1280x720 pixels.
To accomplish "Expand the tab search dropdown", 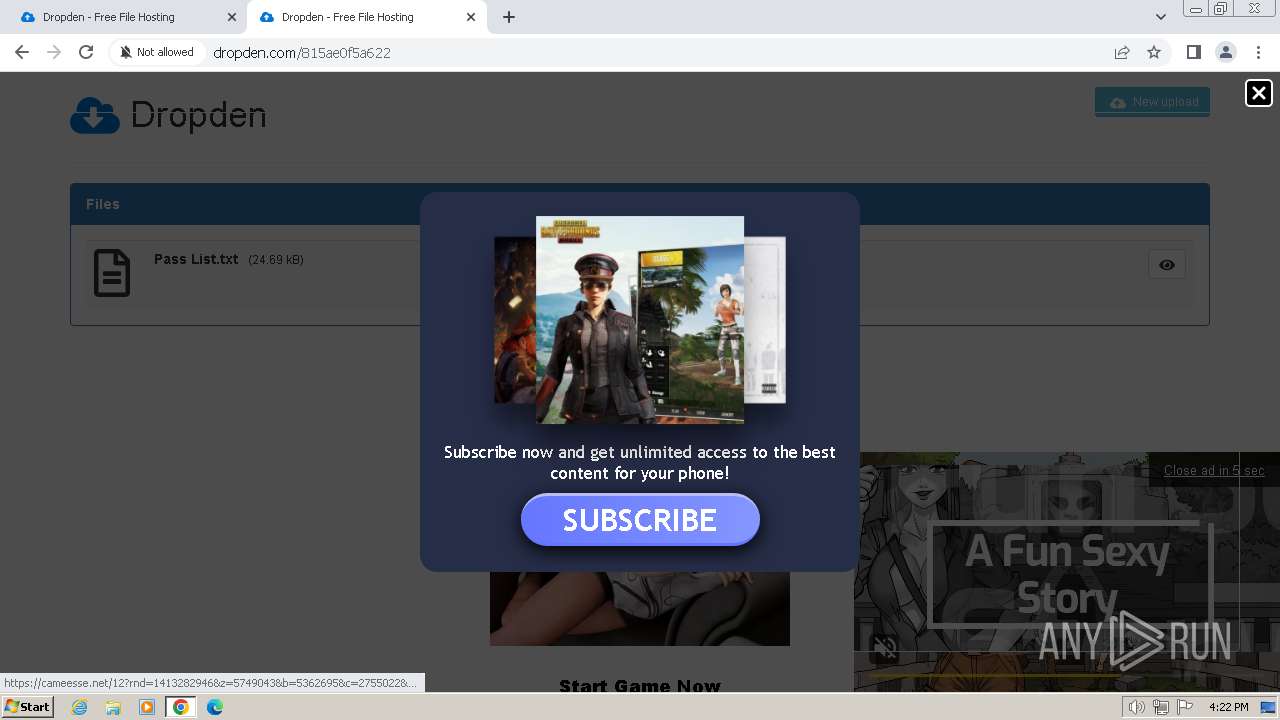I will pos(1160,17).
